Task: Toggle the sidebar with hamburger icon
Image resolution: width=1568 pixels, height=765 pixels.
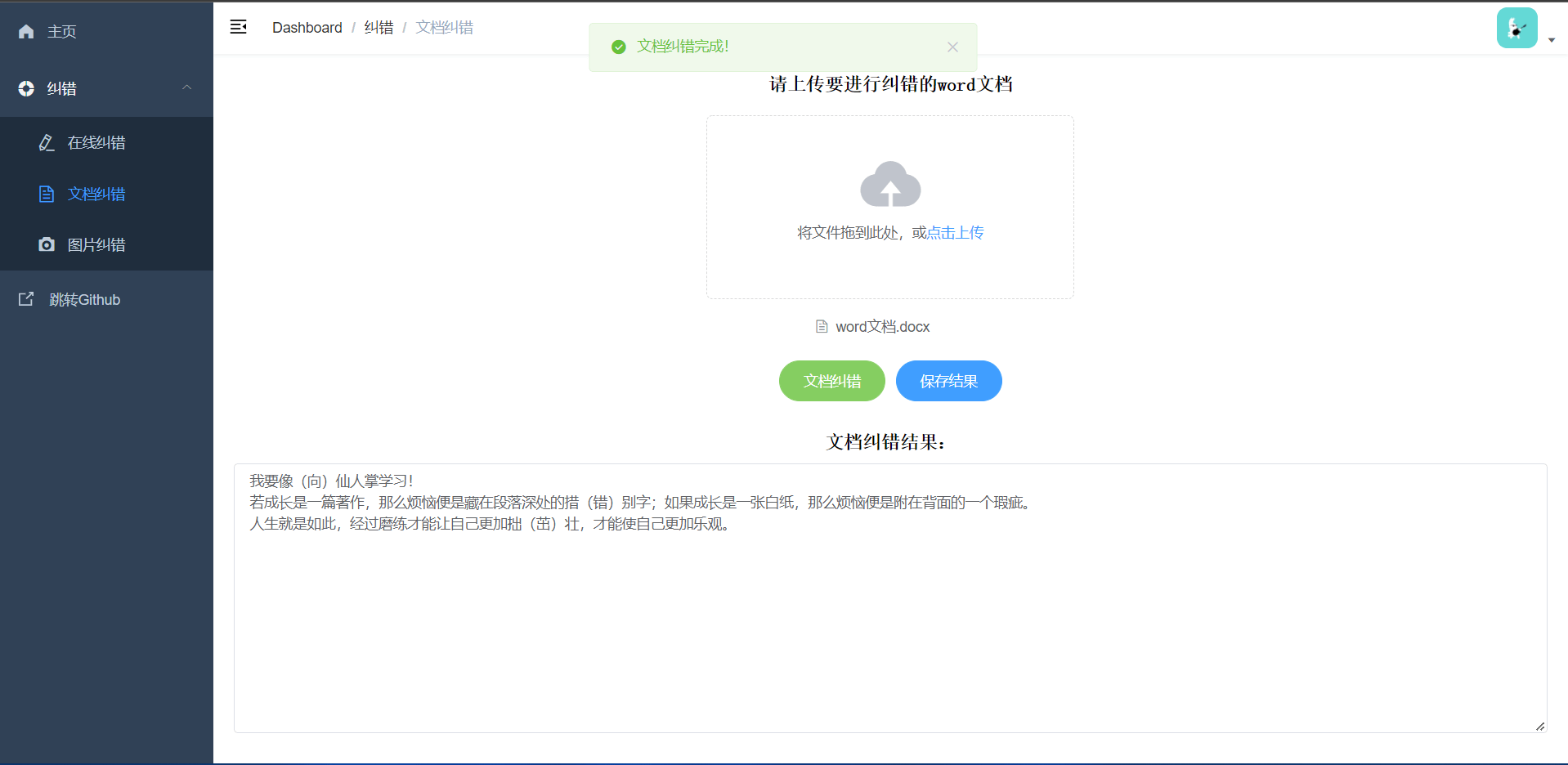Action: pyautogui.click(x=239, y=27)
